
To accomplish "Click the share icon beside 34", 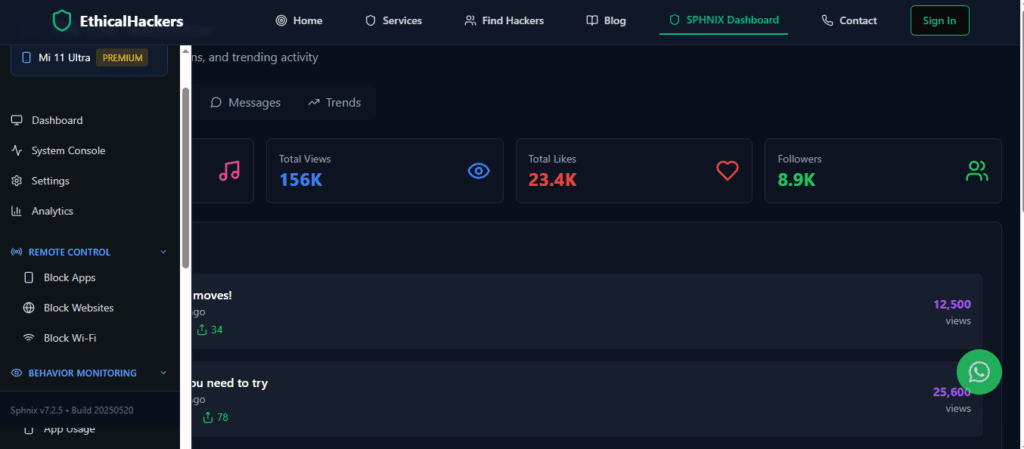I will click(202, 330).
